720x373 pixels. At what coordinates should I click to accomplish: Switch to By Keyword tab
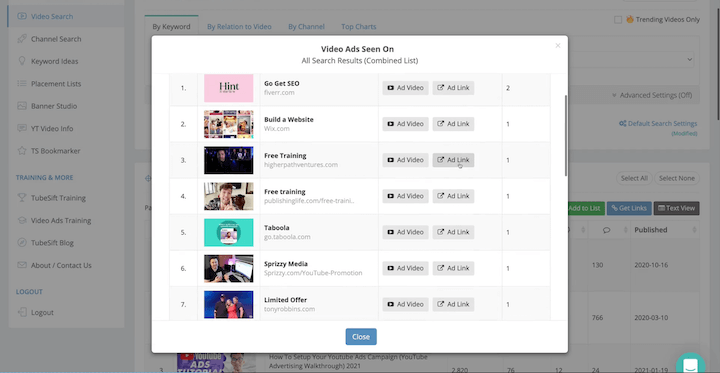(171, 27)
